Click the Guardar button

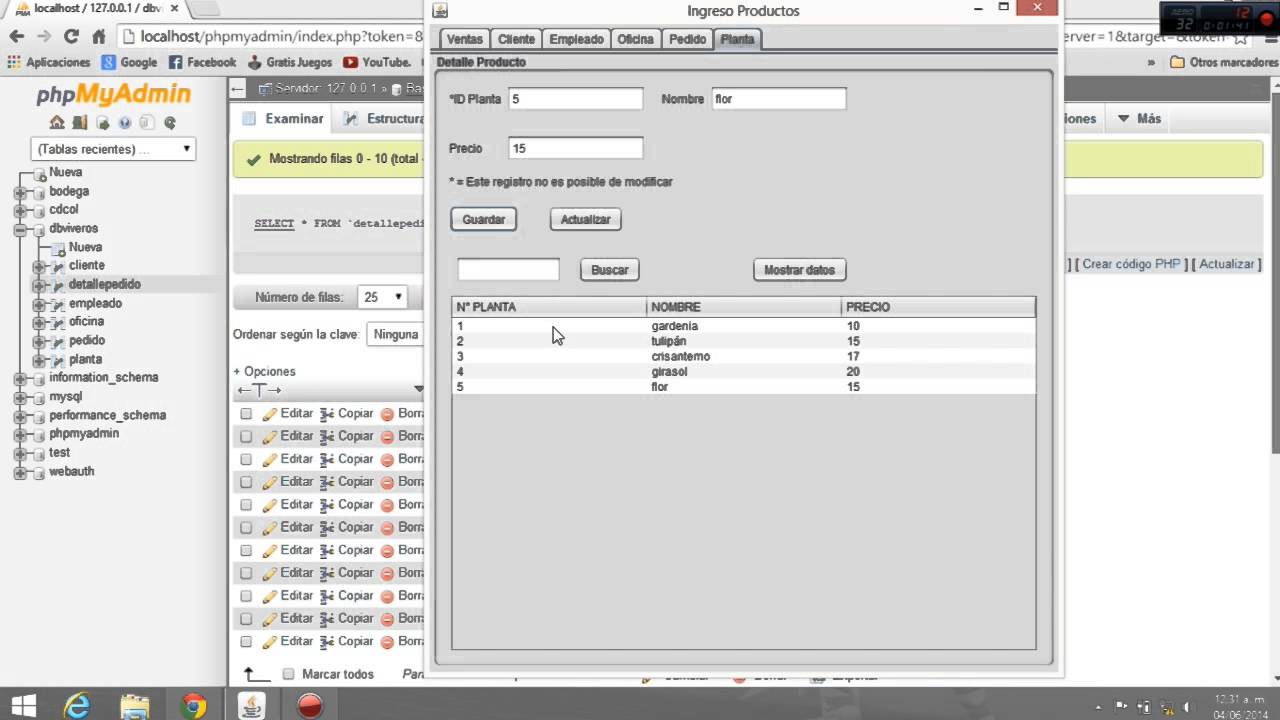click(483, 219)
